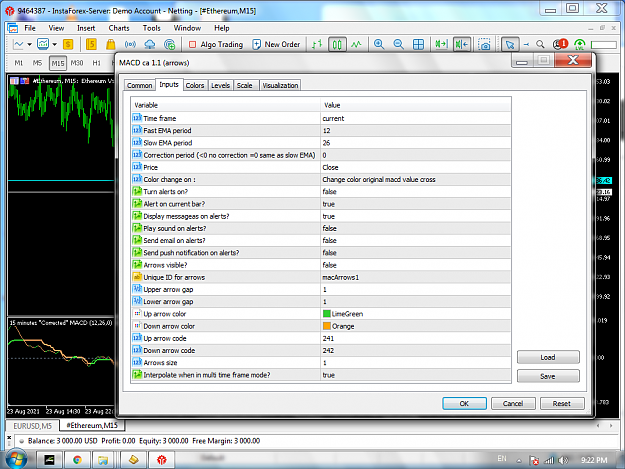Change 'Interpolate when in multi time frame mode?' value
The width and height of the screenshot is (625, 469).
(416, 375)
